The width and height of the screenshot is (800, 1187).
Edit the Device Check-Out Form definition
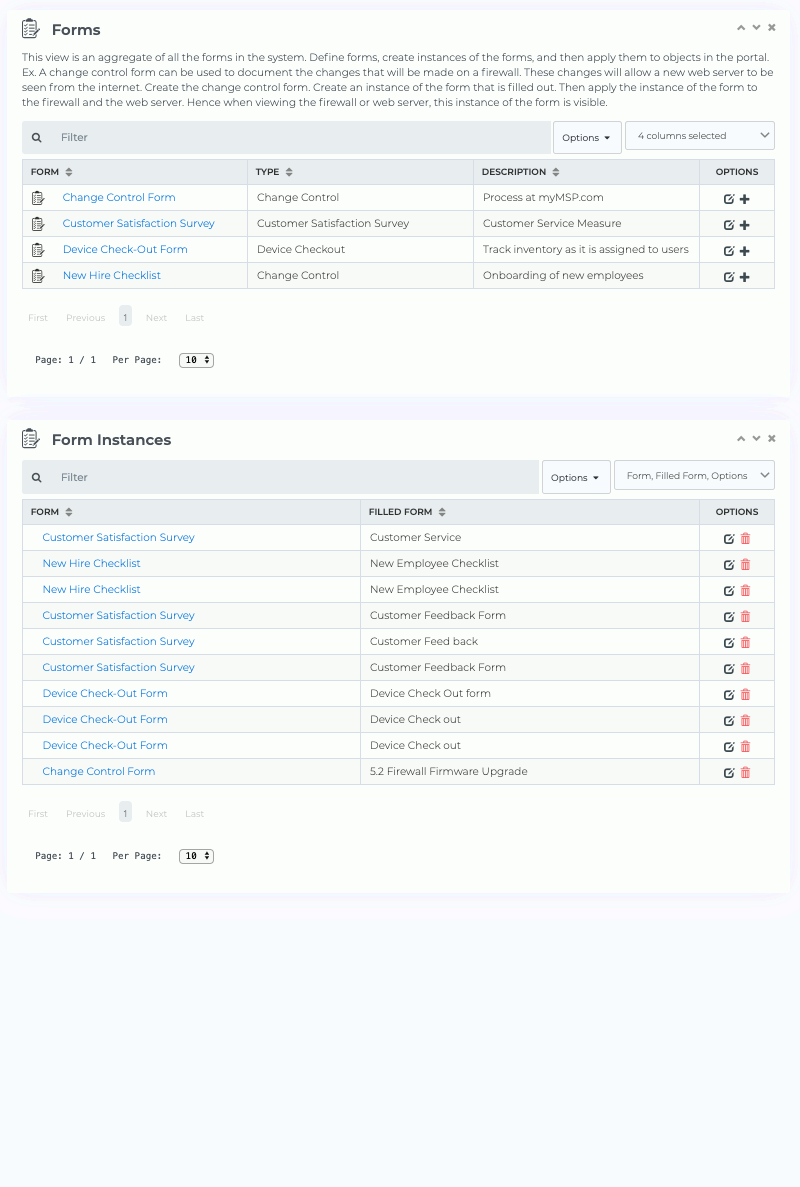coord(729,250)
